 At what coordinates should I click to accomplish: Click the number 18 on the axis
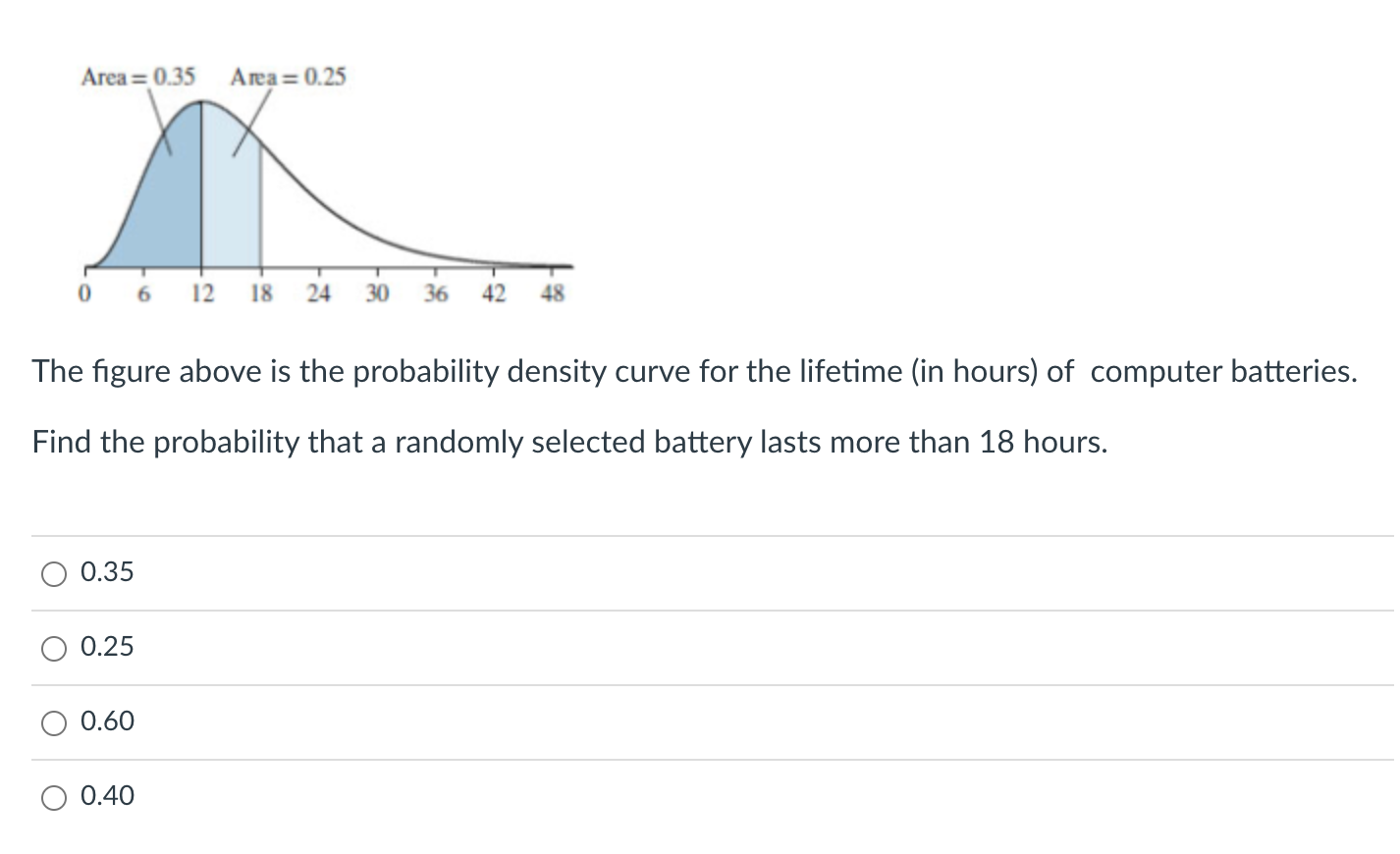(x=260, y=292)
